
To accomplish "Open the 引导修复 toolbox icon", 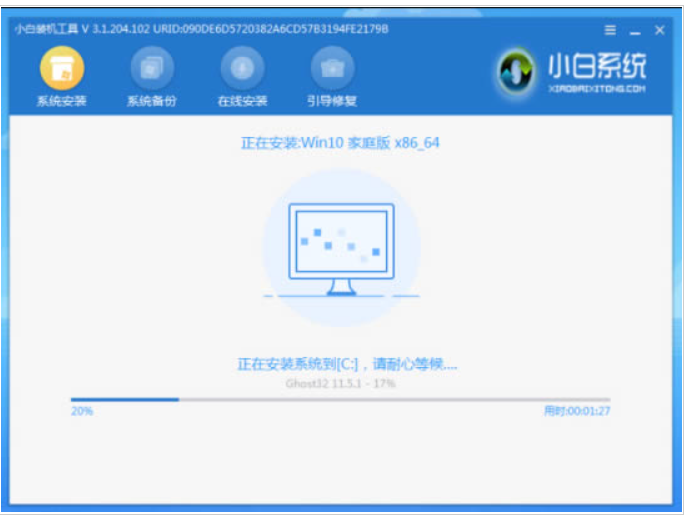I will coord(332,68).
